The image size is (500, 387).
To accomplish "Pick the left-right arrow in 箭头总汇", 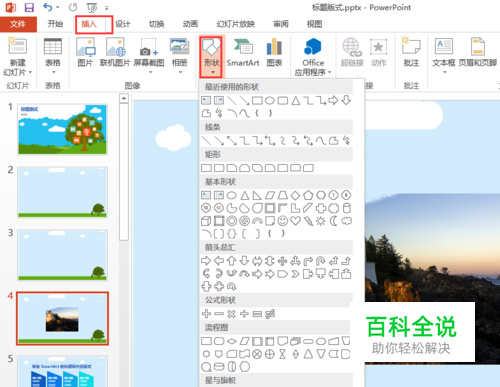I will click(x=257, y=261).
